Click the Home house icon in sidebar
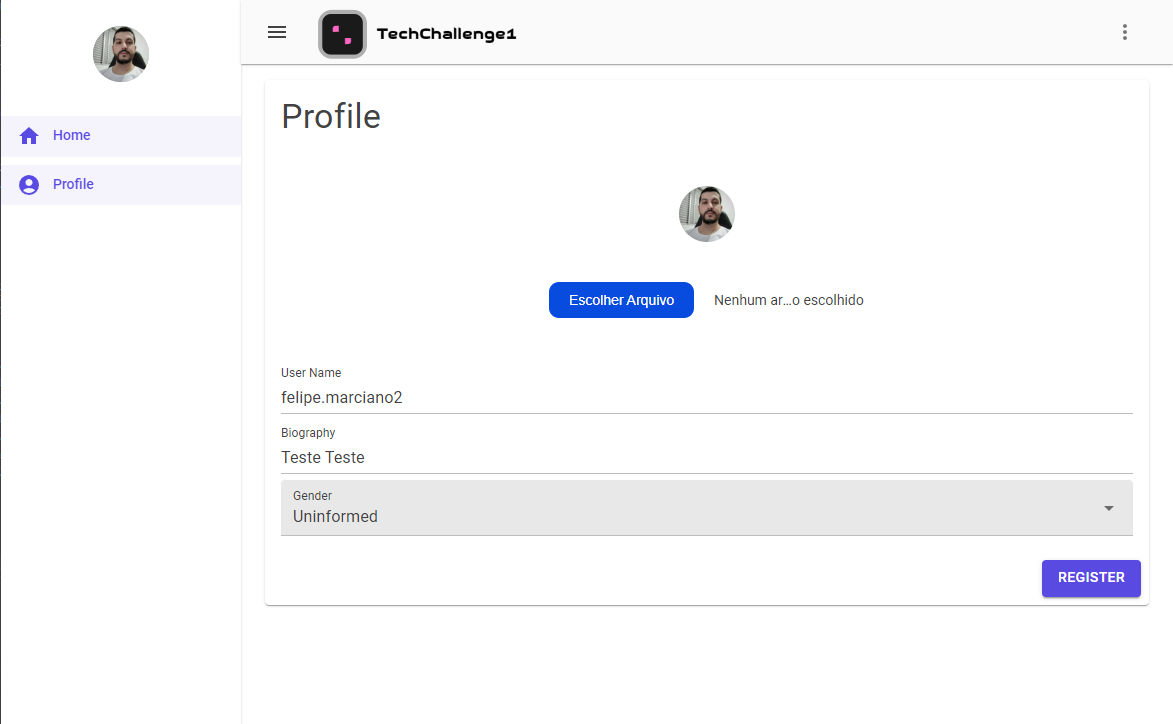This screenshot has width=1173, height=724. tap(29, 135)
